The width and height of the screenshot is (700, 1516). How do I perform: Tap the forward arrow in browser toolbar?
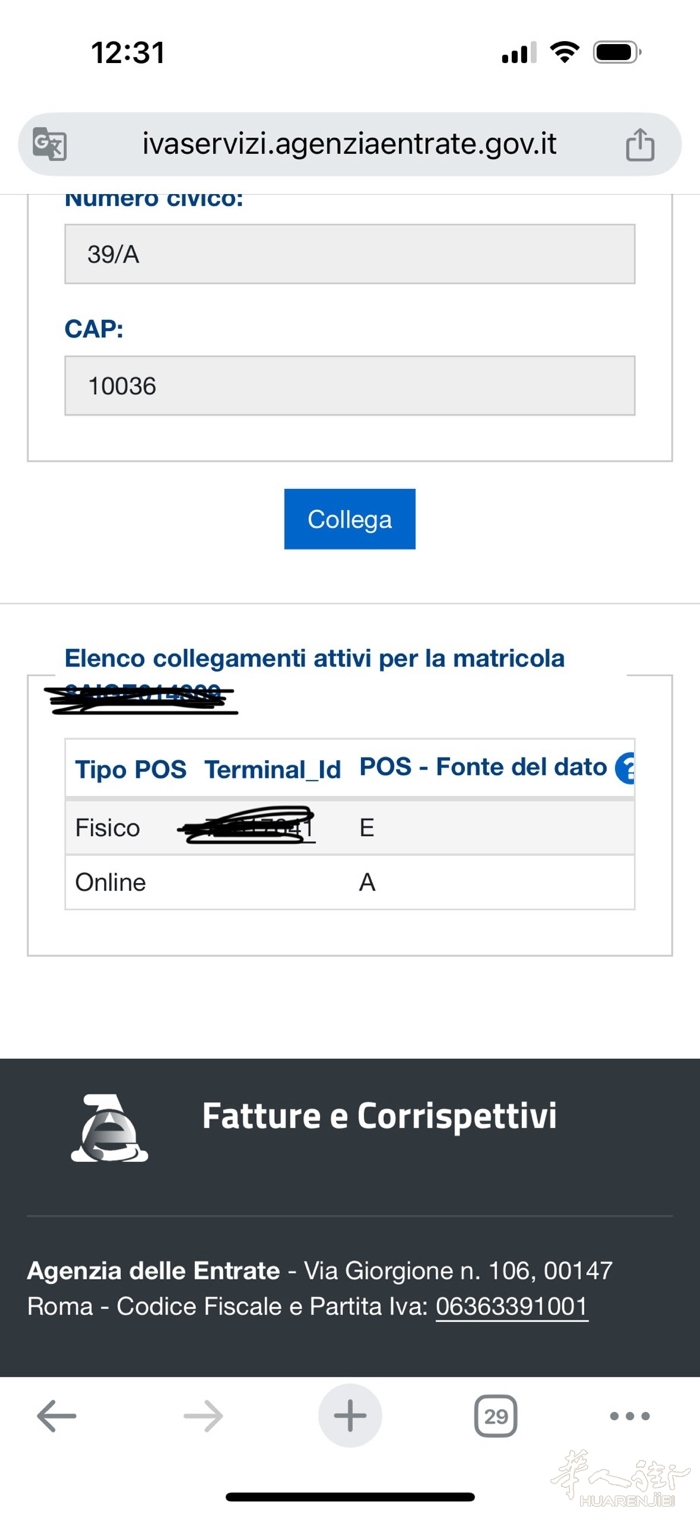click(203, 1415)
